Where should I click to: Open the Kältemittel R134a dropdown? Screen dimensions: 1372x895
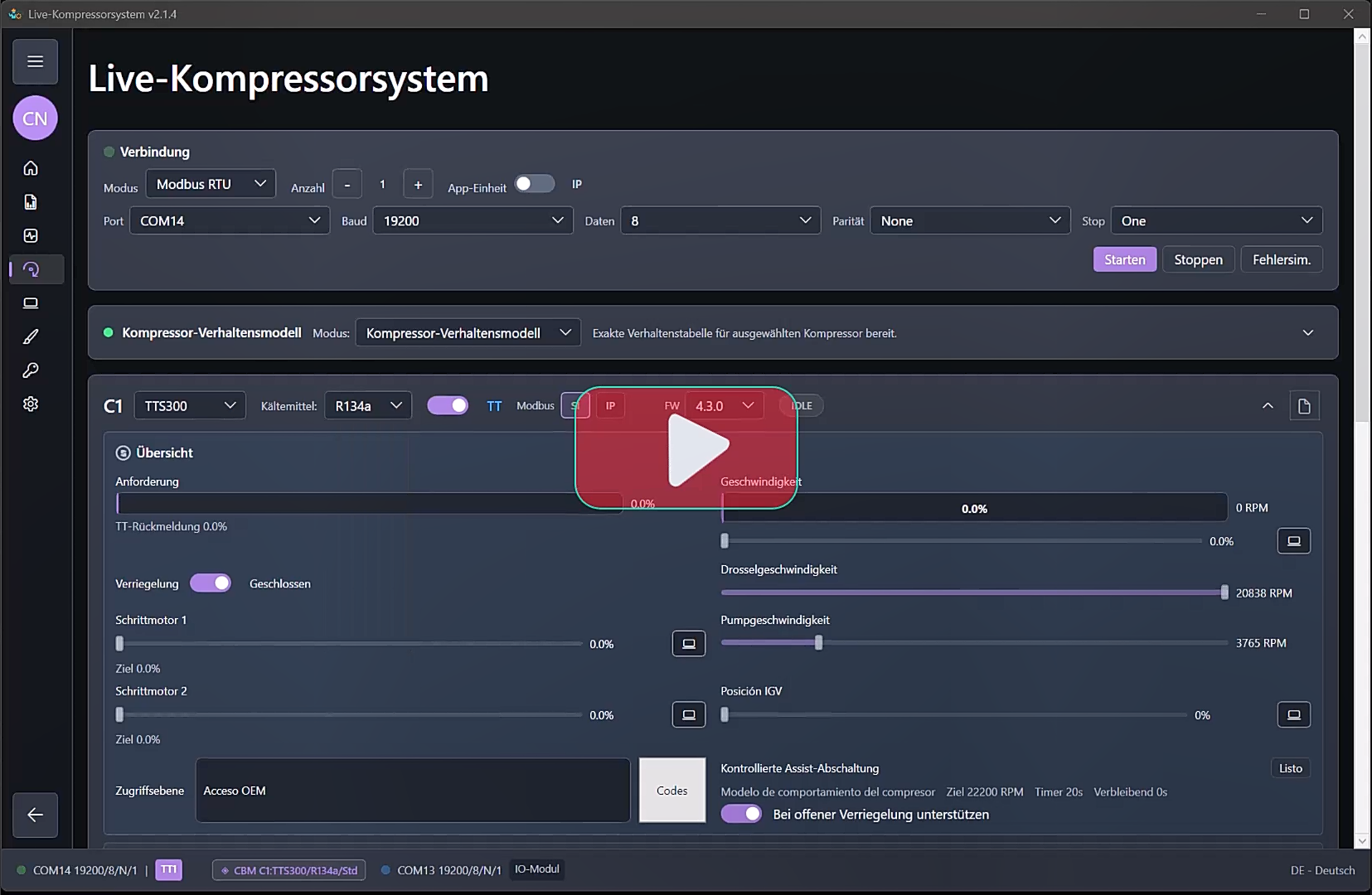pos(368,406)
